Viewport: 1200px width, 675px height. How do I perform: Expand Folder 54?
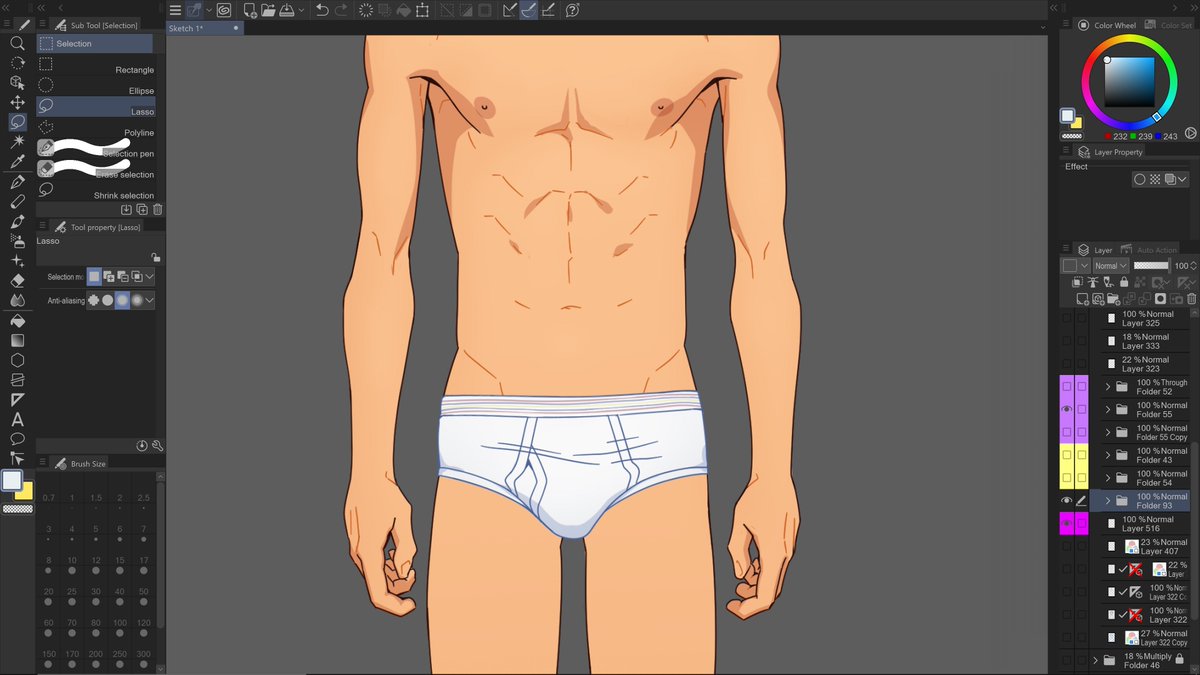pyautogui.click(x=1107, y=478)
